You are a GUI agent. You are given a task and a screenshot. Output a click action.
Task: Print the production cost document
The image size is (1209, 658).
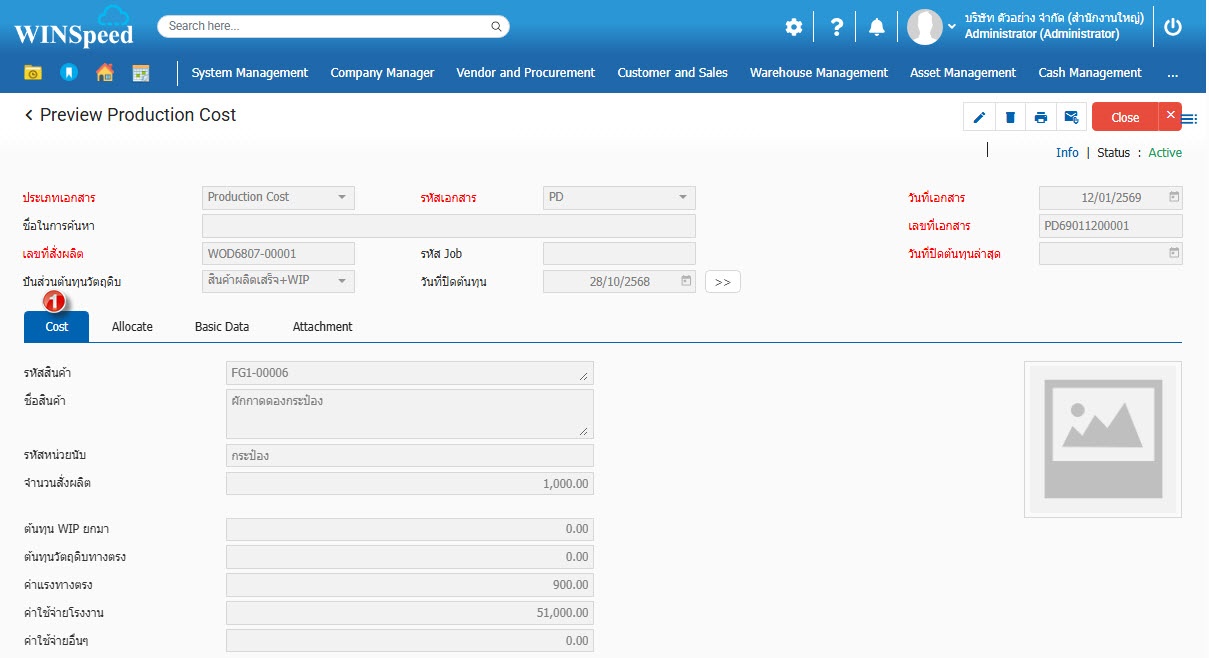click(1041, 118)
